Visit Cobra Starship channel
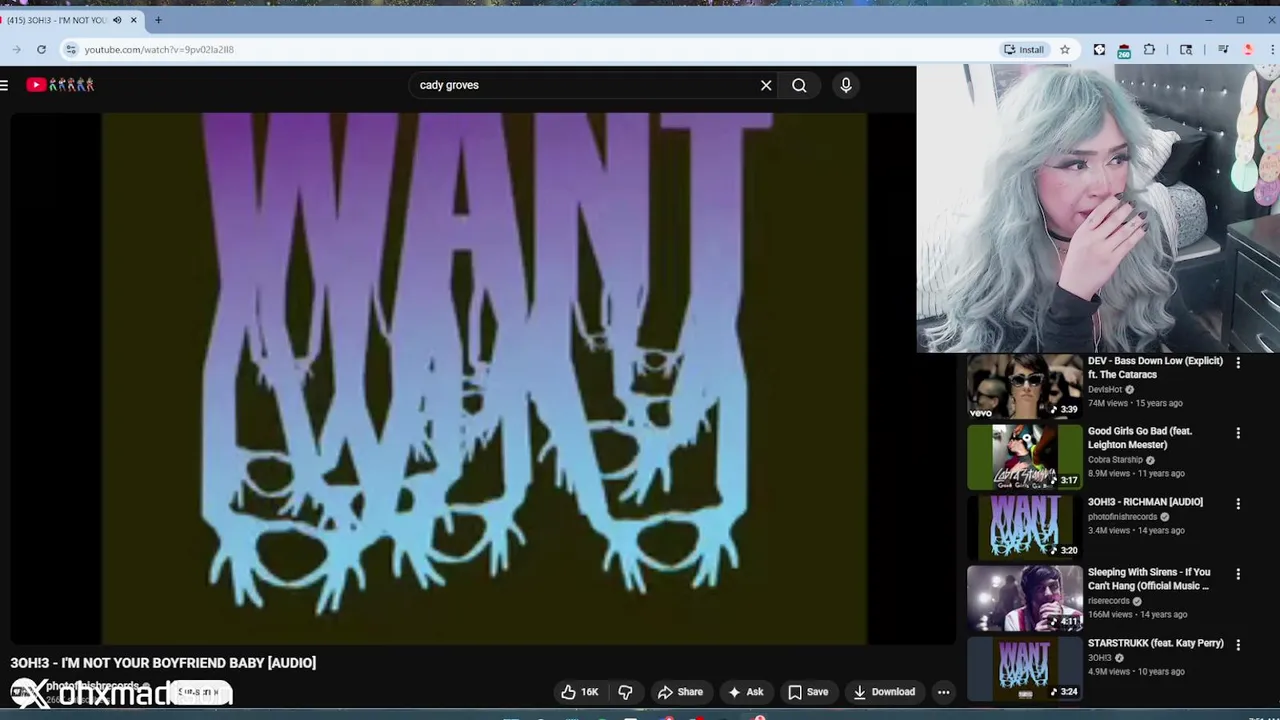Viewport: 1280px width, 720px height. (1115, 460)
